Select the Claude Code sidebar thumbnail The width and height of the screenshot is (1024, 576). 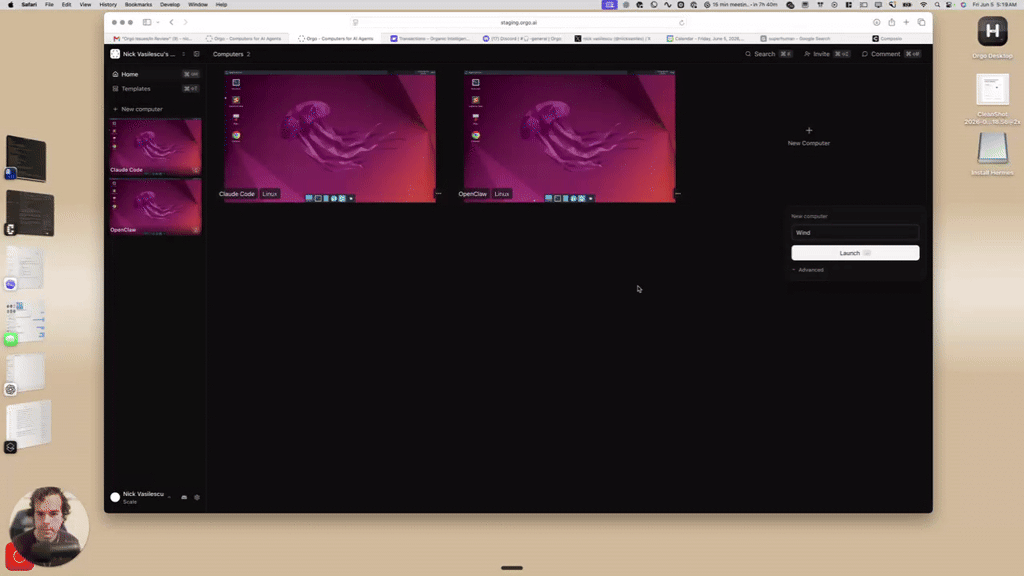pyautogui.click(x=155, y=146)
